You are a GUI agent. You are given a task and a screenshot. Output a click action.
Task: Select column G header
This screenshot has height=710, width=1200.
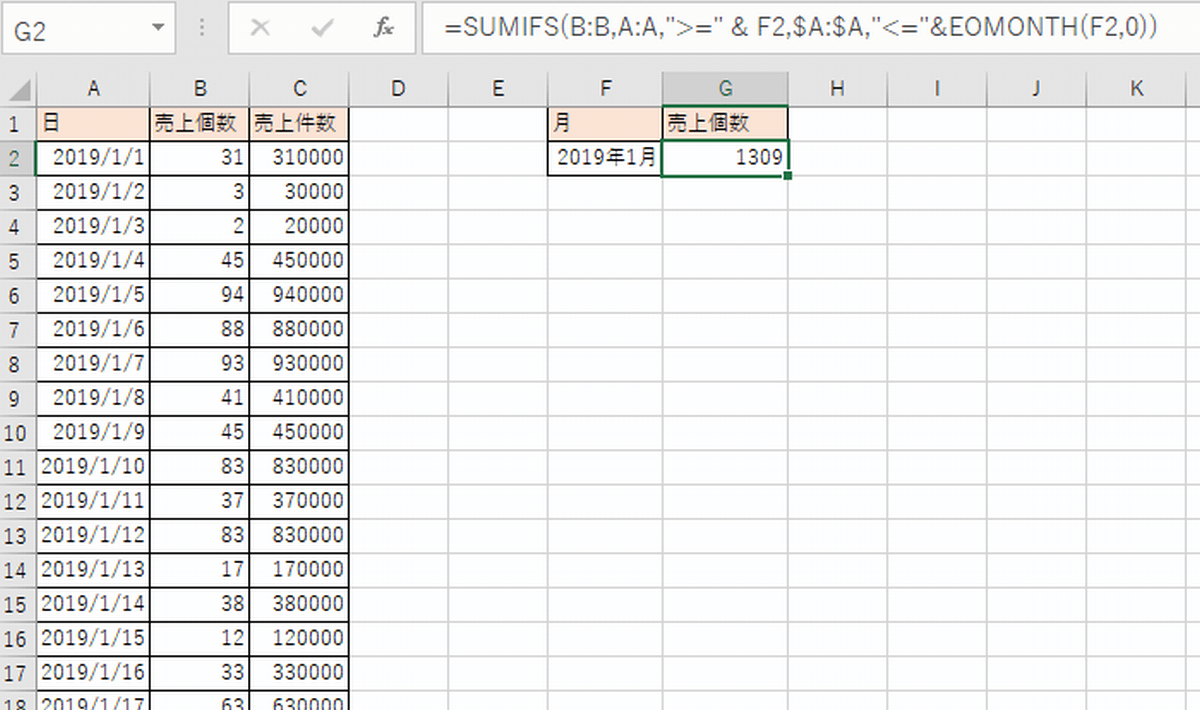pyautogui.click(x=726, y=88)
